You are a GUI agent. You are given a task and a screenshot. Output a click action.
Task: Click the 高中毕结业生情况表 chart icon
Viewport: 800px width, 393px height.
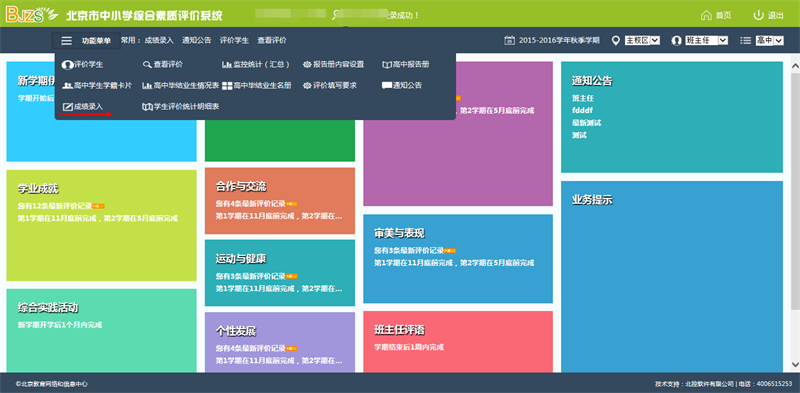coord(147,86)
